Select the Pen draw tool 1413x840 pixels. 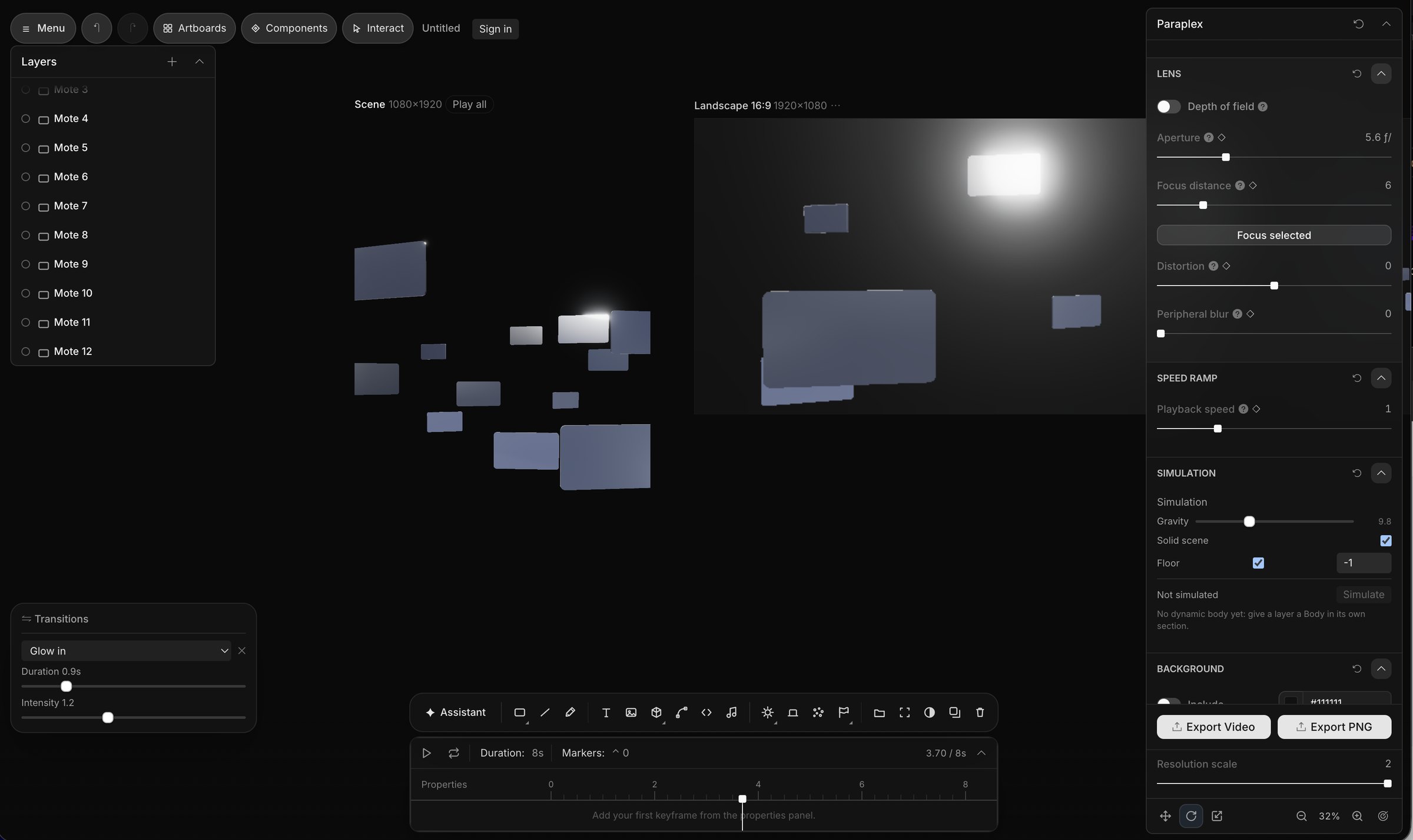(570, 712)
